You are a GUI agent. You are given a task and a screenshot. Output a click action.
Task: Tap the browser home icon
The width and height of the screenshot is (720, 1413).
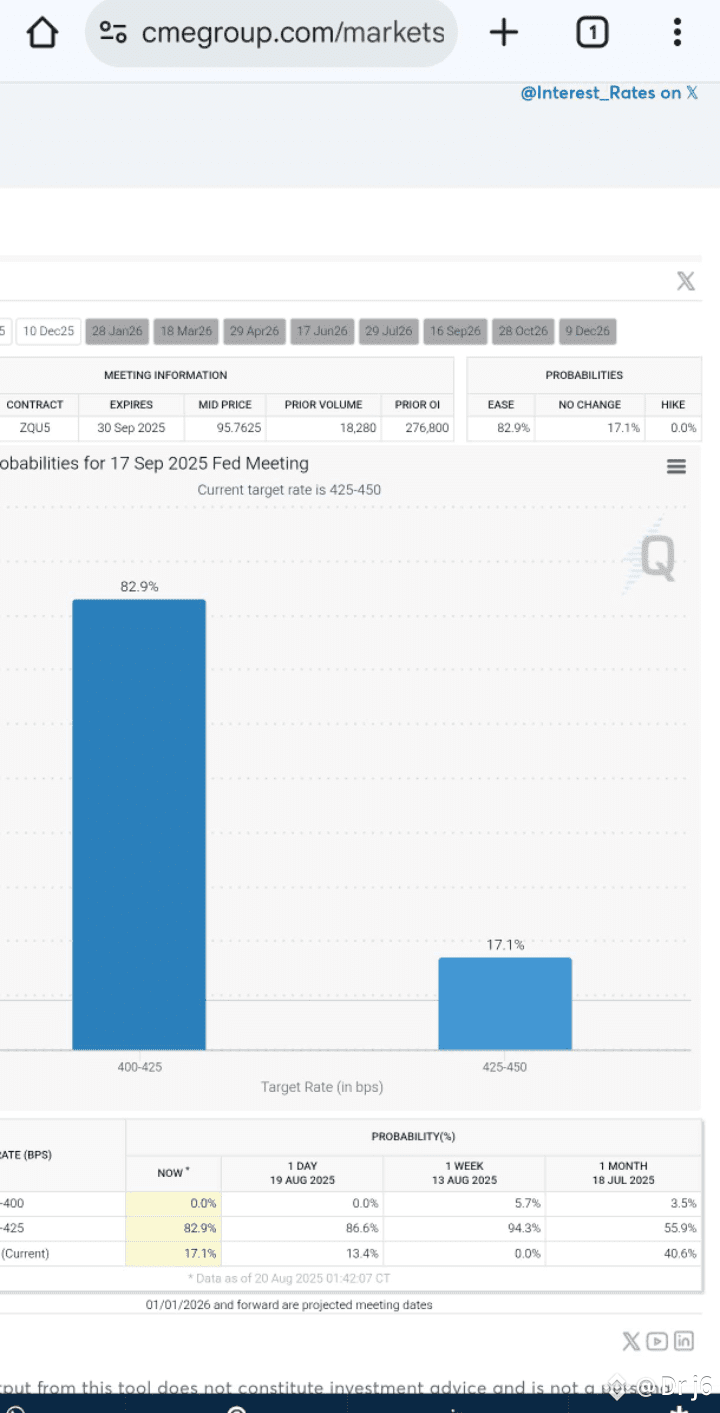tap(42, 33)
